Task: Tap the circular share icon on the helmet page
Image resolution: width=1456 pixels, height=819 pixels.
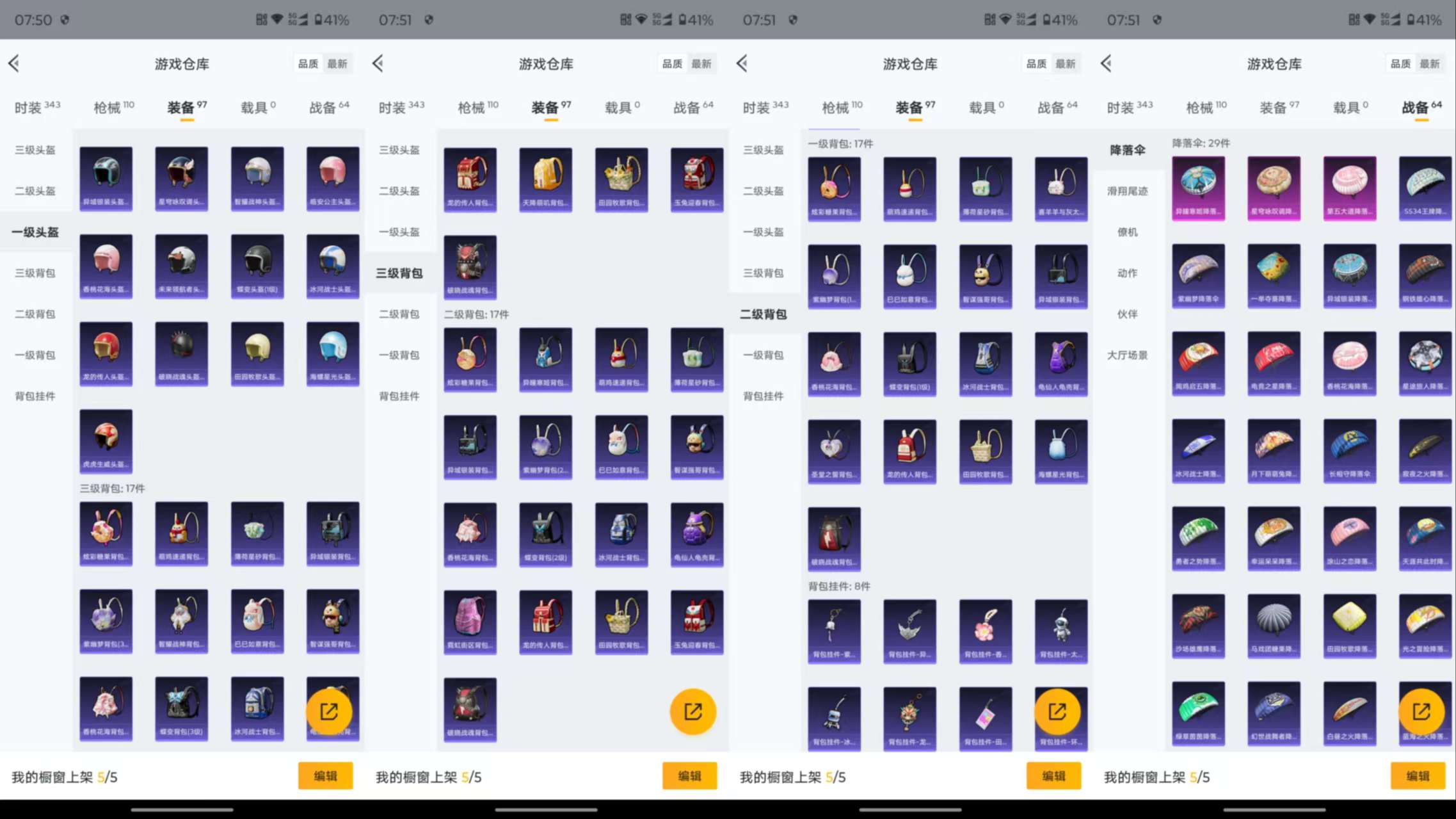Action: coord(330,711)
